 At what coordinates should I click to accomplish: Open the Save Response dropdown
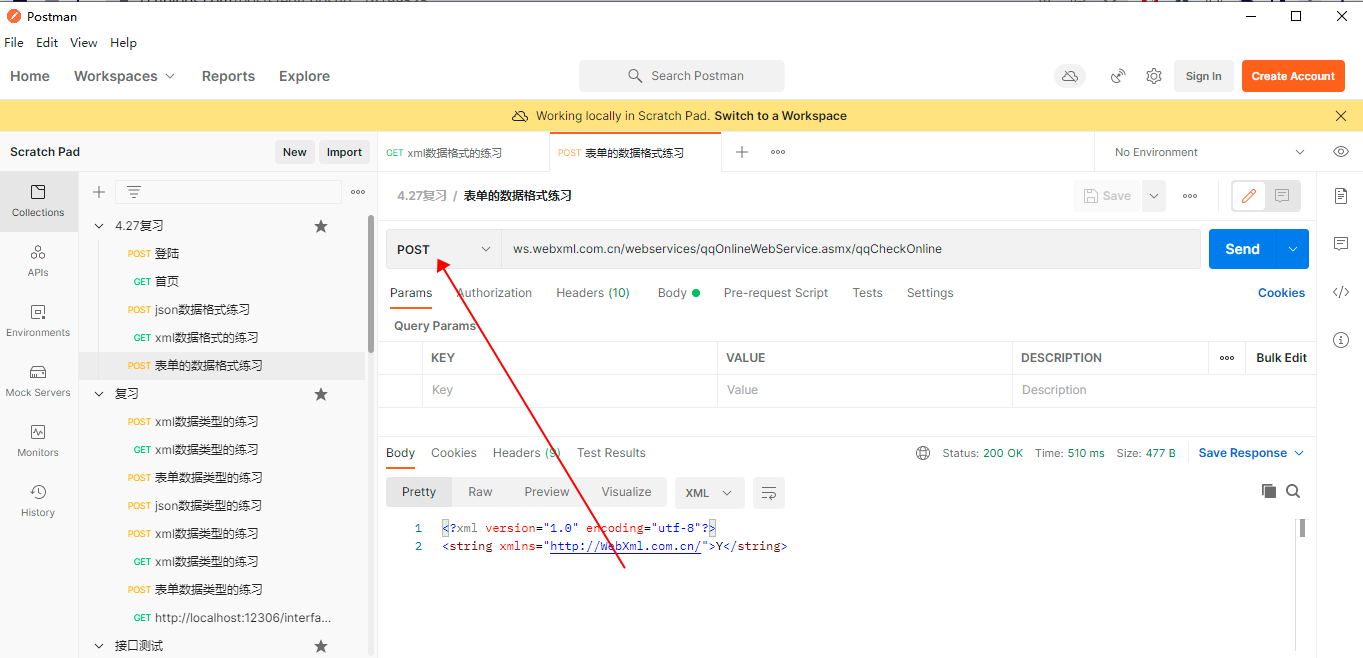point(1251,453)
